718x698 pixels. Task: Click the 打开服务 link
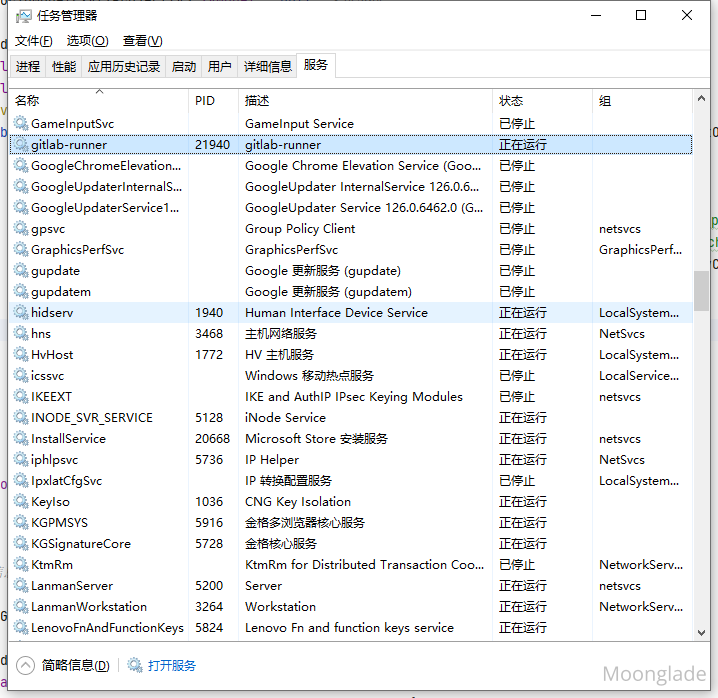coord(172,666)
